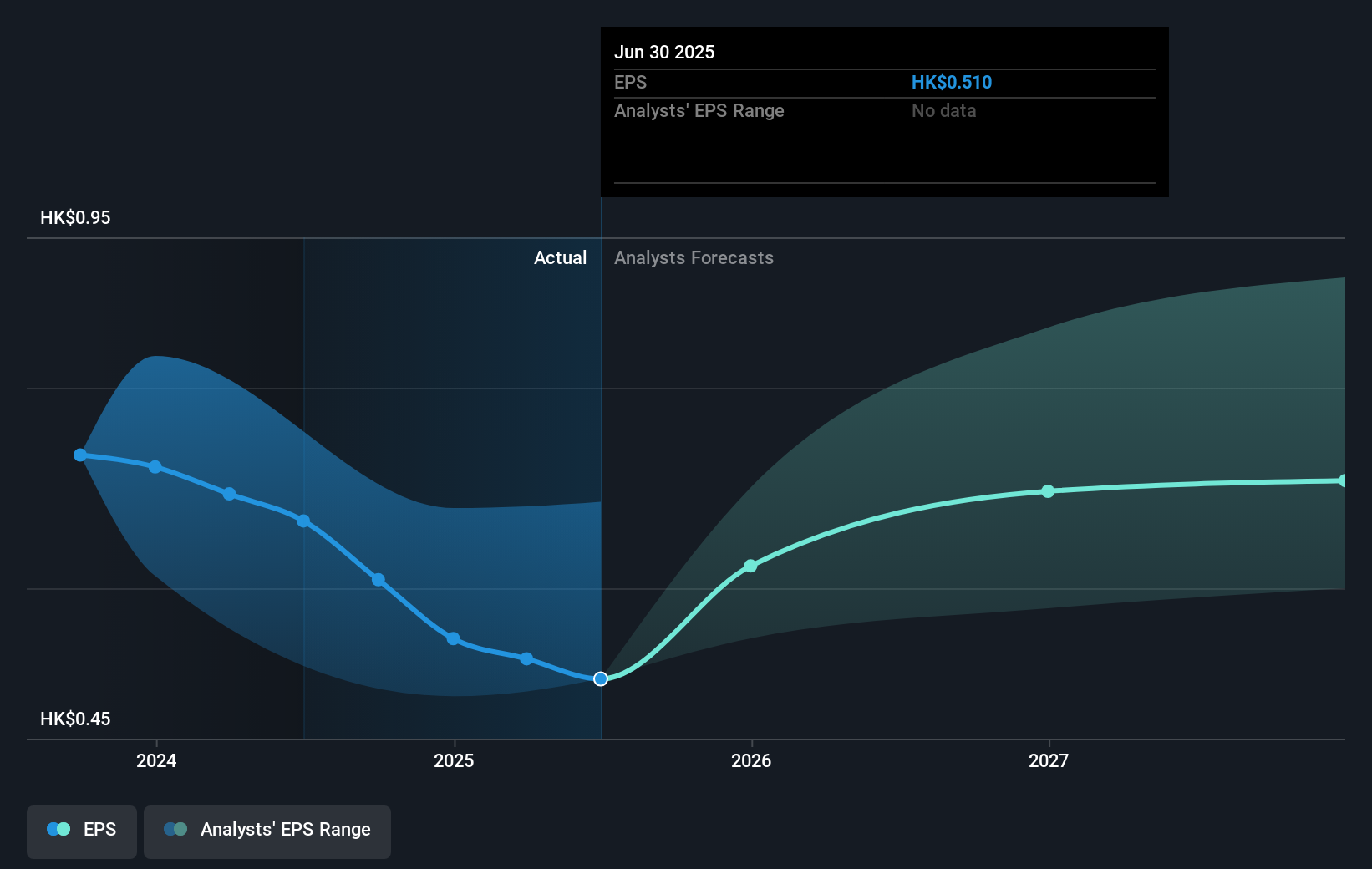Toggle the Analysts' EPS Range legend

(x=267, y=831)
